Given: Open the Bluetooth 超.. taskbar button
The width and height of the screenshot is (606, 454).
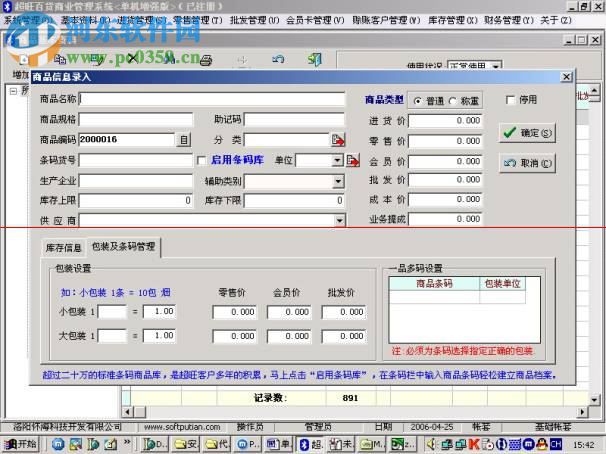Looking at the screenshot, I should pos(312,445).
